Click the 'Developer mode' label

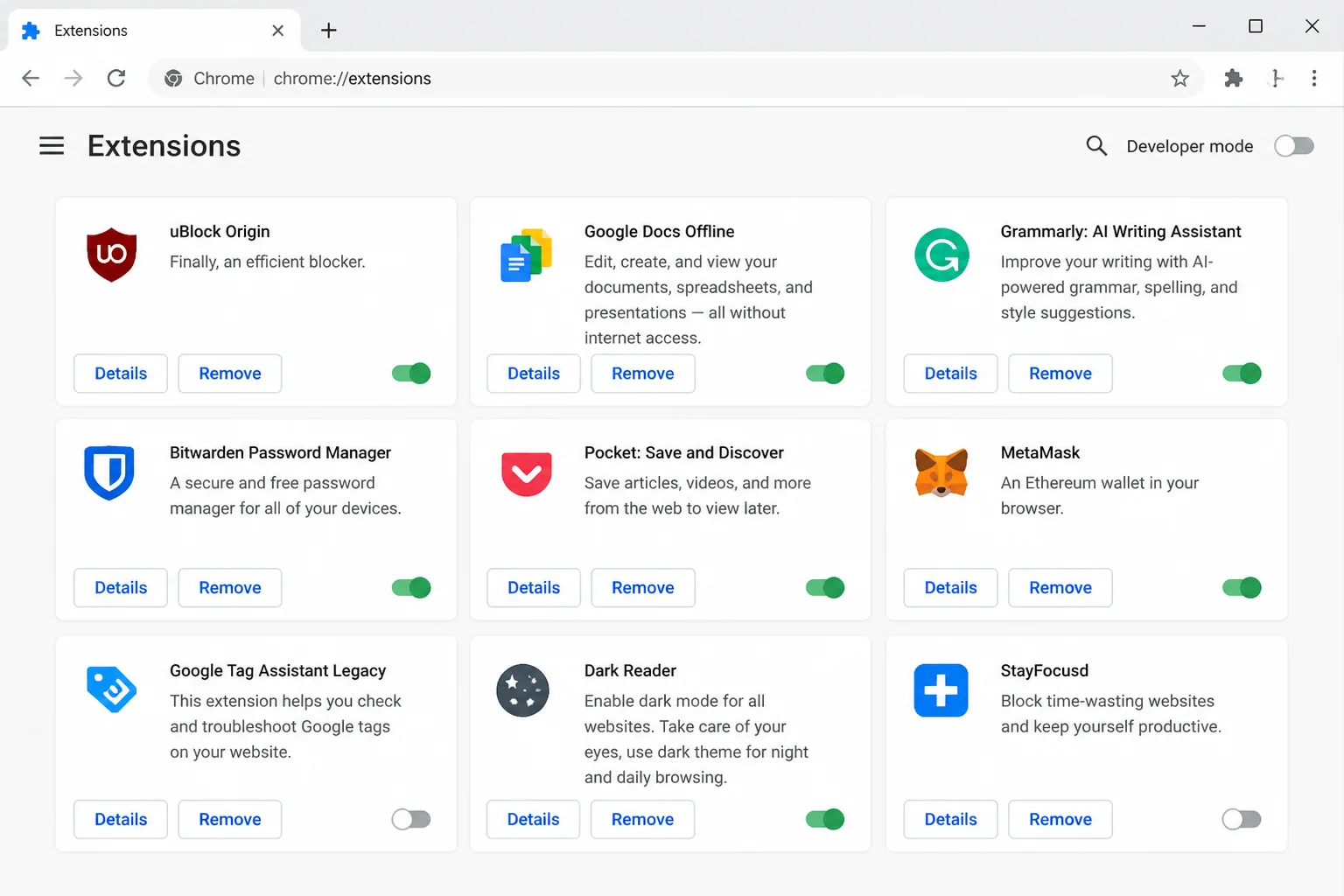point(1190,146)
